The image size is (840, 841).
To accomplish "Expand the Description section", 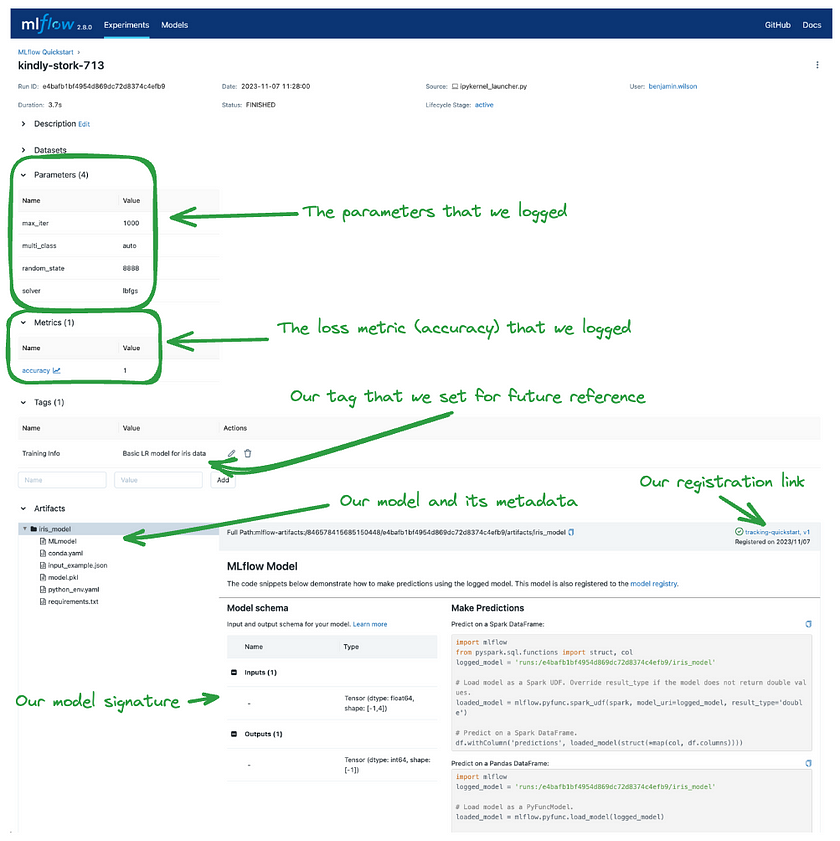I will (x=24, y=124).
